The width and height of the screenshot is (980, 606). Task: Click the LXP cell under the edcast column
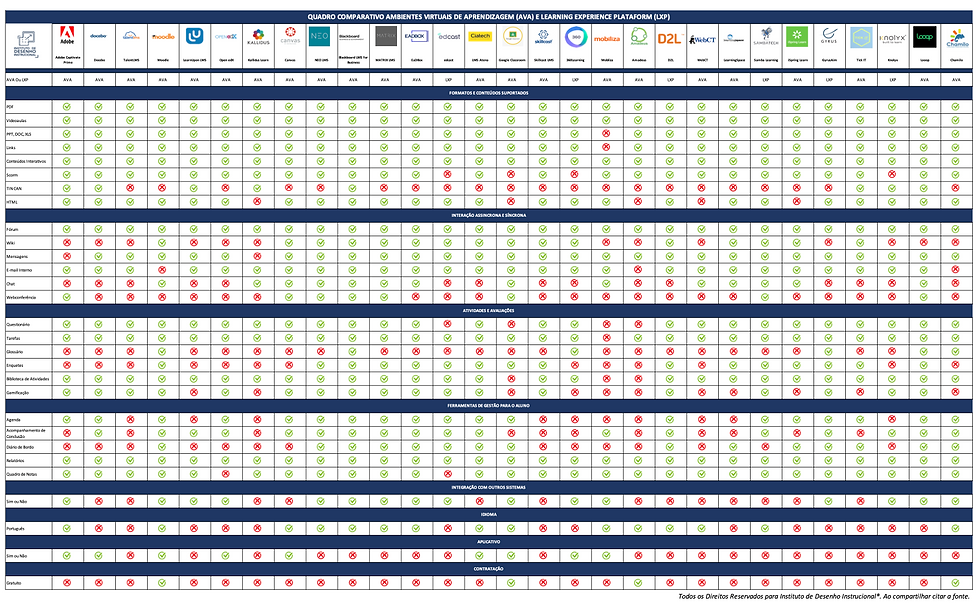pos(448,80)
